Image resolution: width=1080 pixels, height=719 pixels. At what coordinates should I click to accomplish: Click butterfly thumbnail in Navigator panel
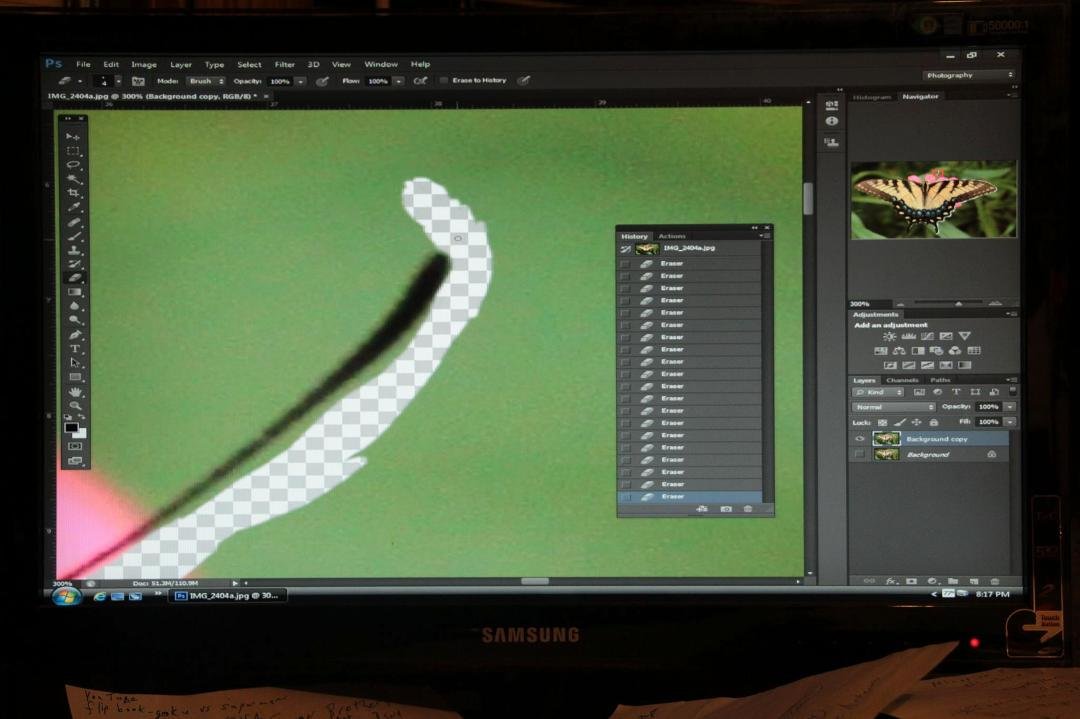933,200
